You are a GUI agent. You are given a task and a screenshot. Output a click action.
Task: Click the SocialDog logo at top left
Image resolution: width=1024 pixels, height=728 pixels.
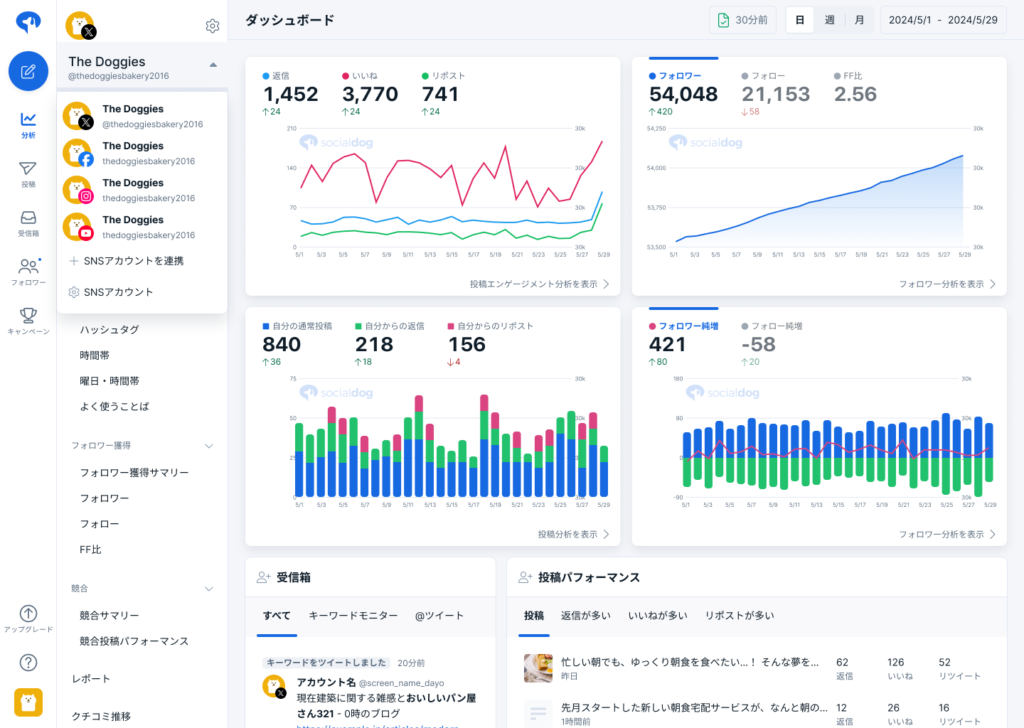point(27,20)
